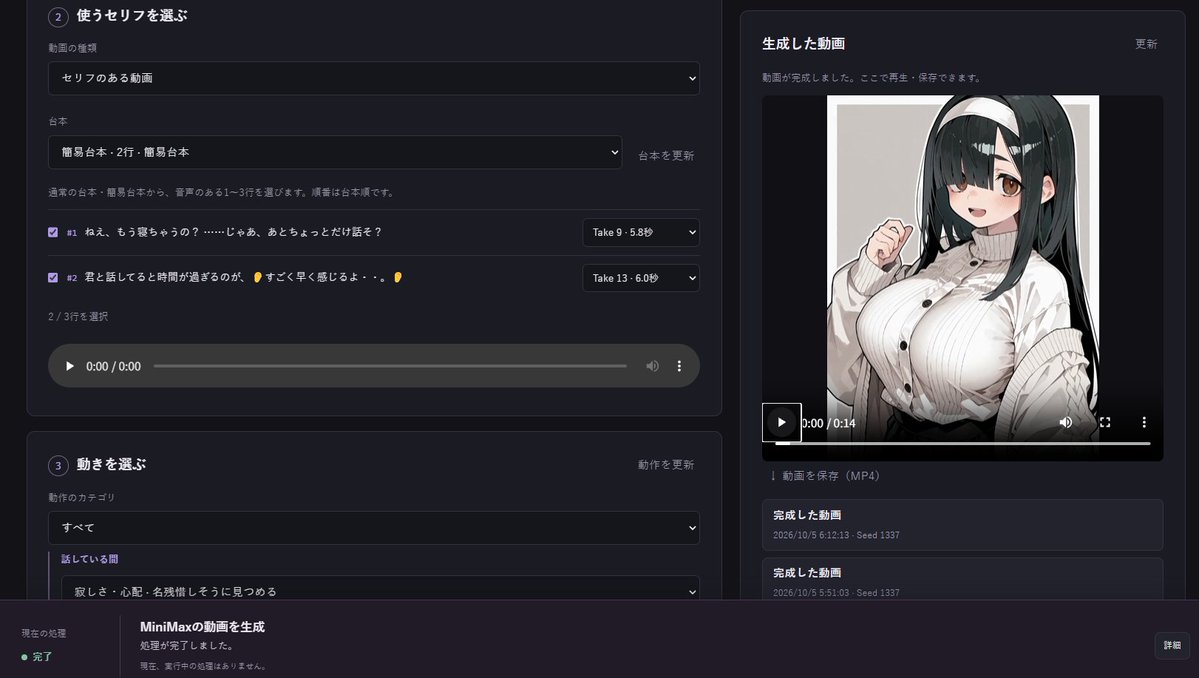Click the 話している間 section label
The height and width of the screenshot is (678, 1199).
[x=89, y=559]
